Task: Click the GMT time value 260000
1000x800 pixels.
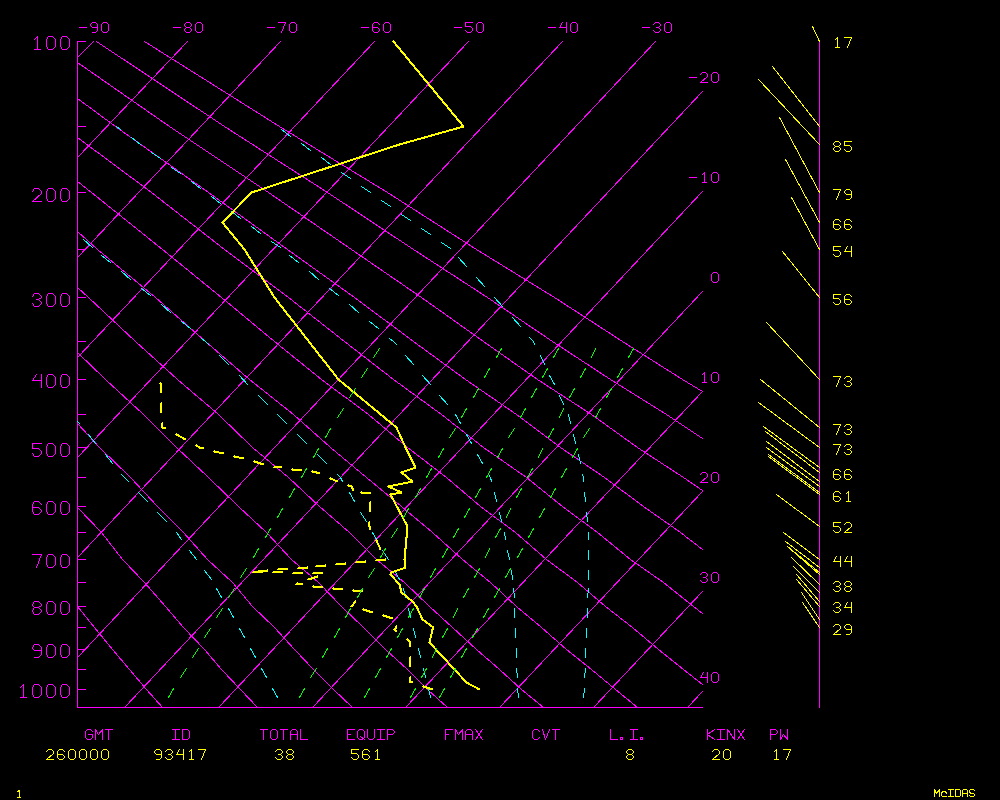Action: pos(77,755)
